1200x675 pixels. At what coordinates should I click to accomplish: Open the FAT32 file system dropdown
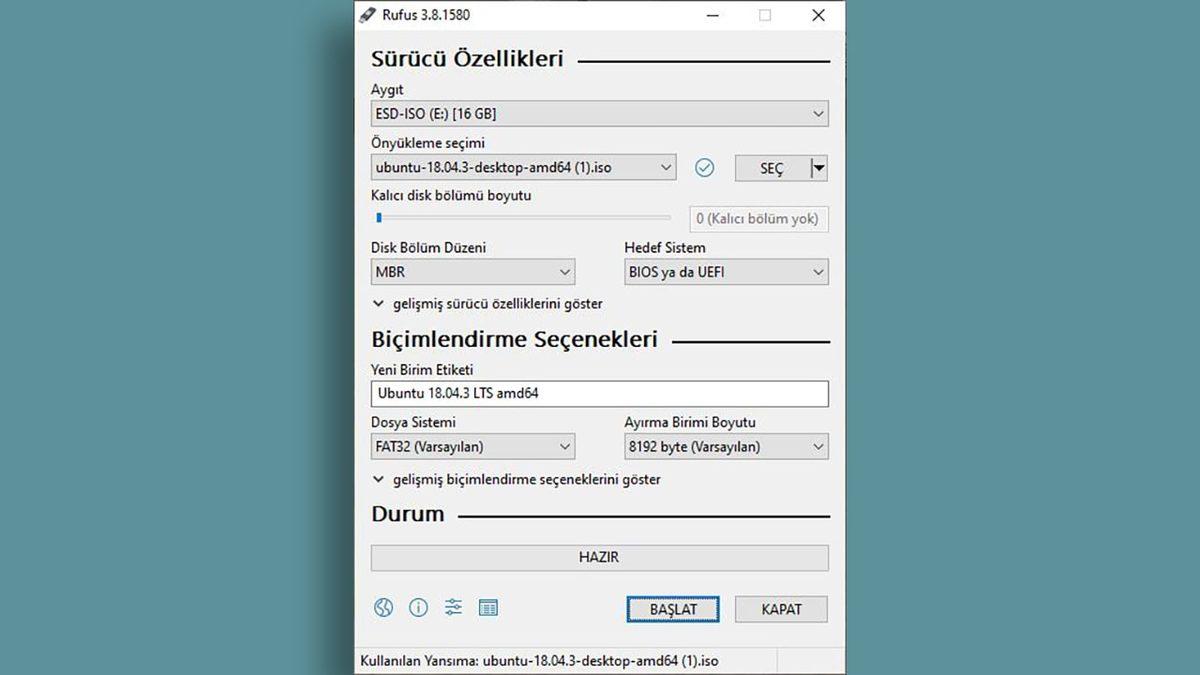(472, 446)
